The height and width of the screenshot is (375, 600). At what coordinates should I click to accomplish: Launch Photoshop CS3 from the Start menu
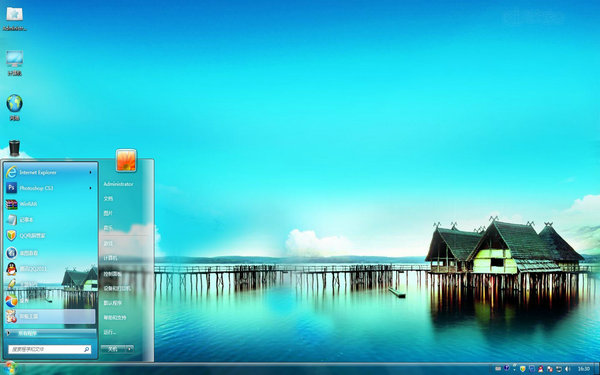(51, 188)
